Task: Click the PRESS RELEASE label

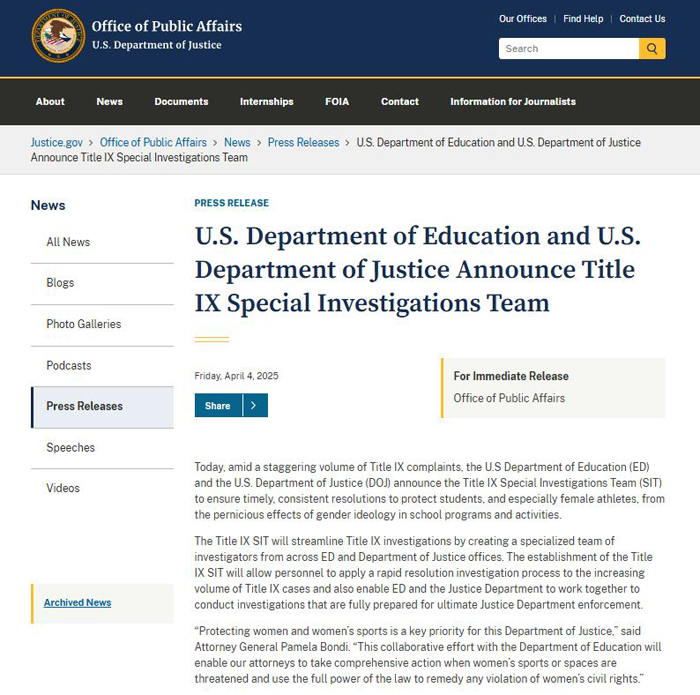Action: click(232, 203)
